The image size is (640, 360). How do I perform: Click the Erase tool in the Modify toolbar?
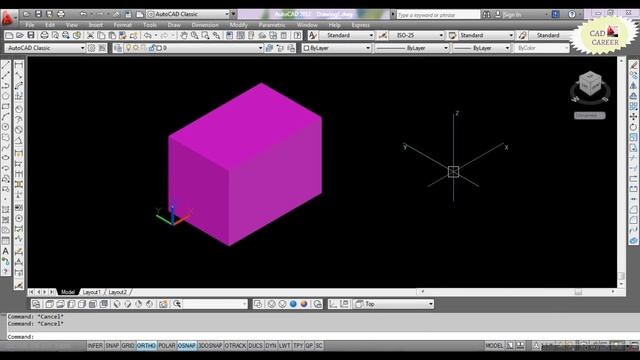click(x=633, y=65)
